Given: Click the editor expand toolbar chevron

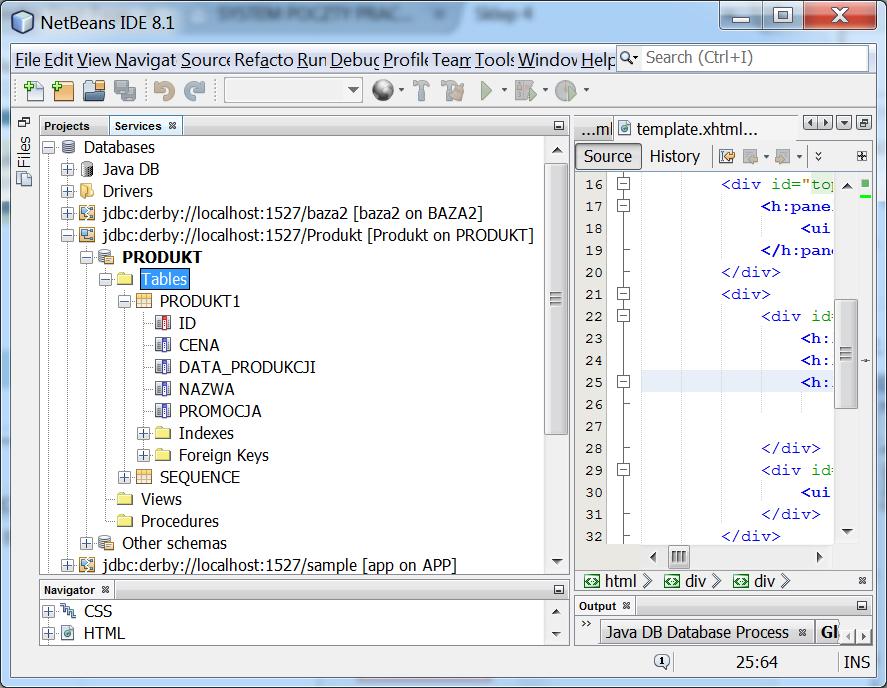Looking at the screenshot, I should click(818, 156).
